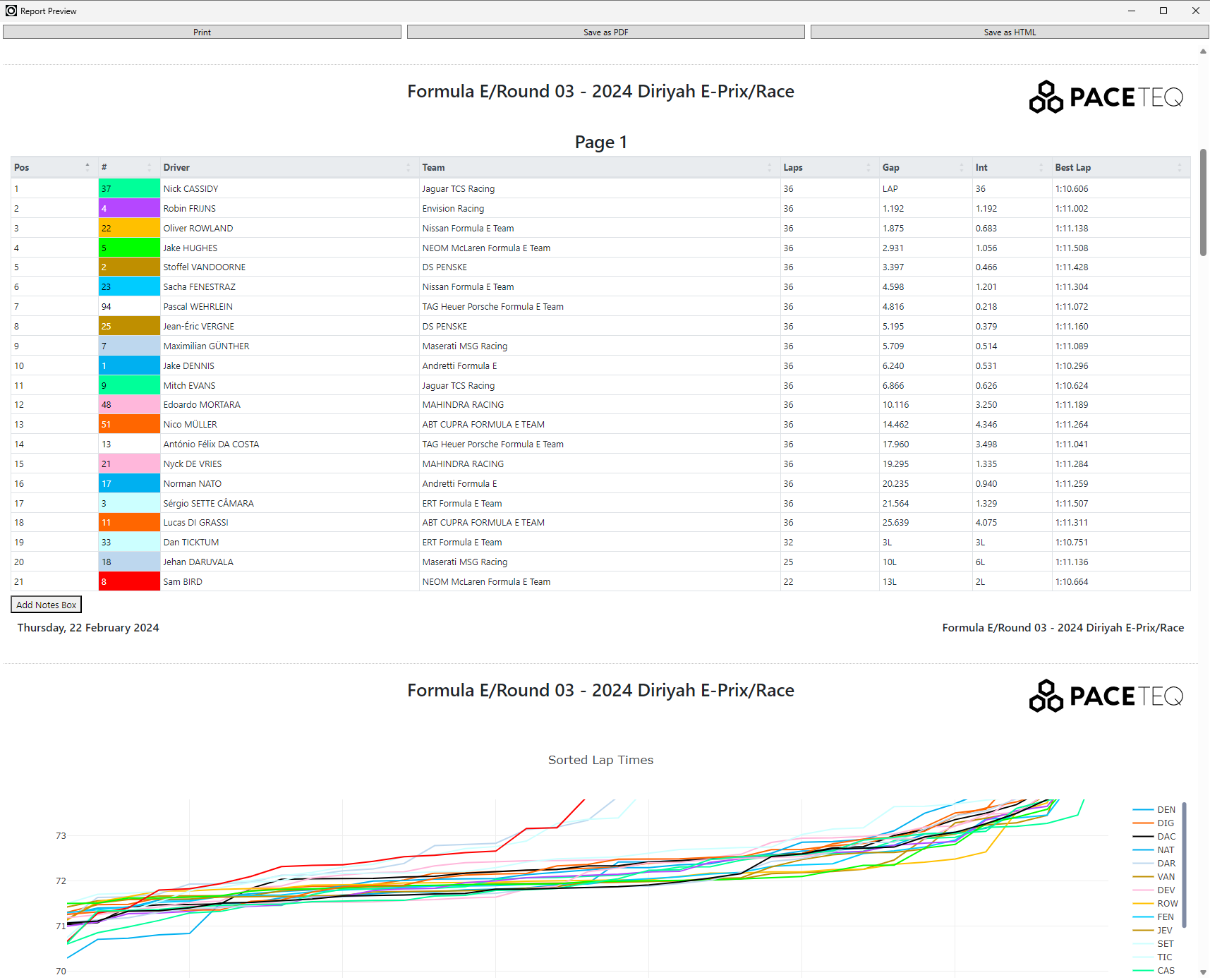Sort by Team column sort arrows
The image size is (1210, 980).
(769, 167)
